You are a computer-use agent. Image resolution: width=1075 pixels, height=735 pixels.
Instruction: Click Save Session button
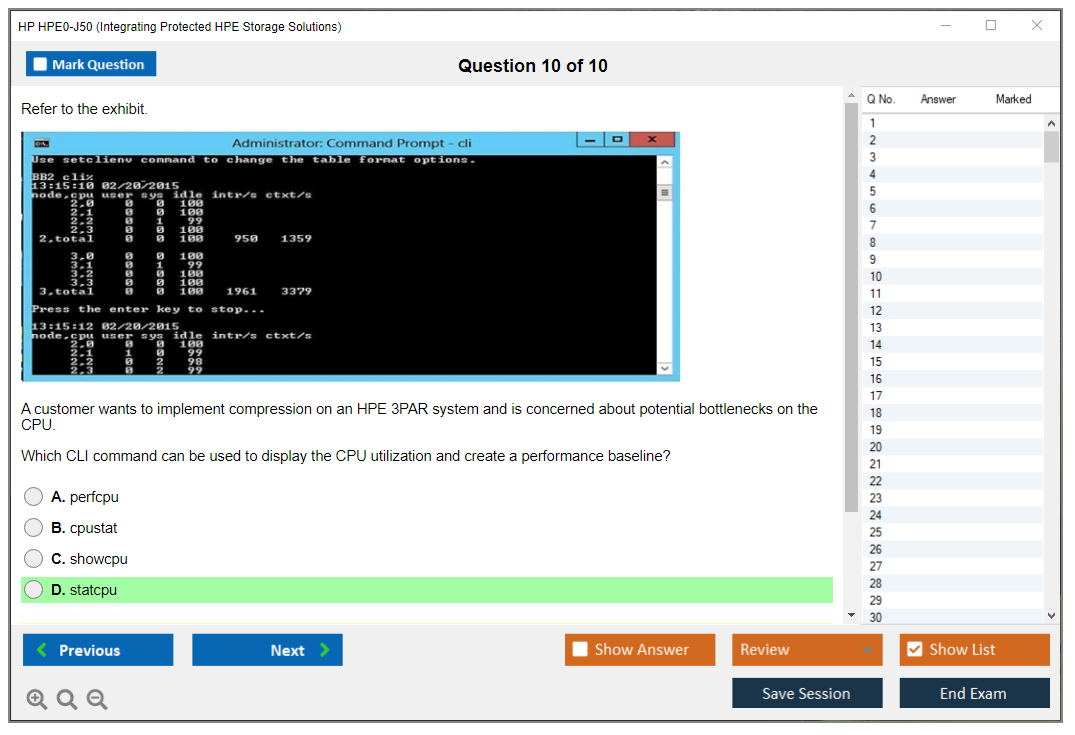[x=807, y=693]
